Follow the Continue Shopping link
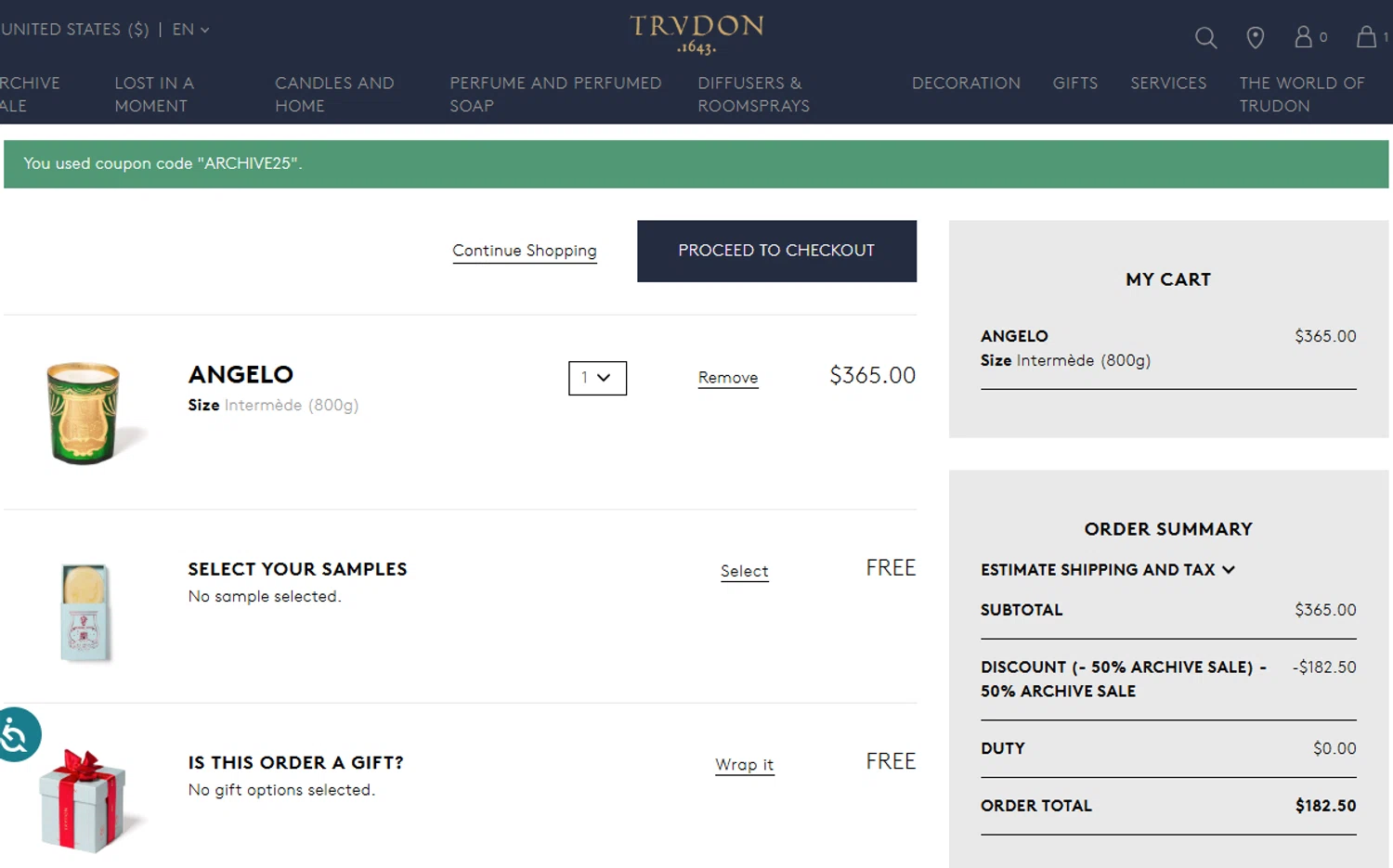Viewport: 1393px width, 868px height. (x=525, y=251)
